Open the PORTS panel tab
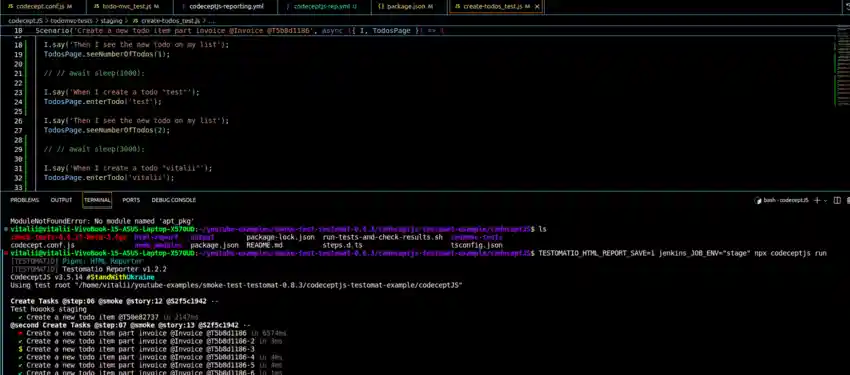Image resolution: width=850 pixels, height=375 pixels. tap(131, 200)
